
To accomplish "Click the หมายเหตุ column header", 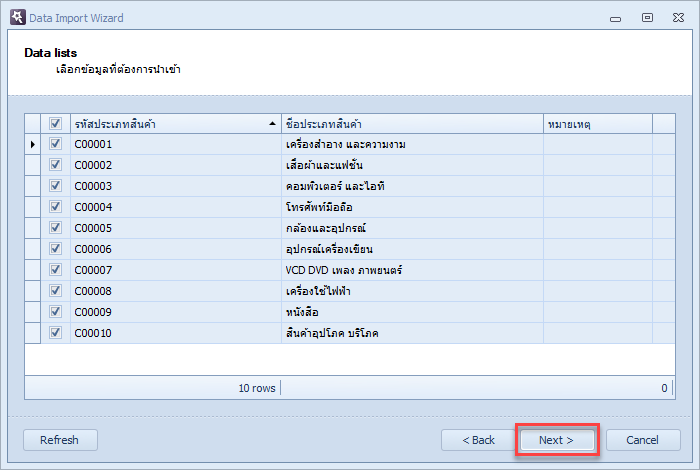I will [598, 124].
